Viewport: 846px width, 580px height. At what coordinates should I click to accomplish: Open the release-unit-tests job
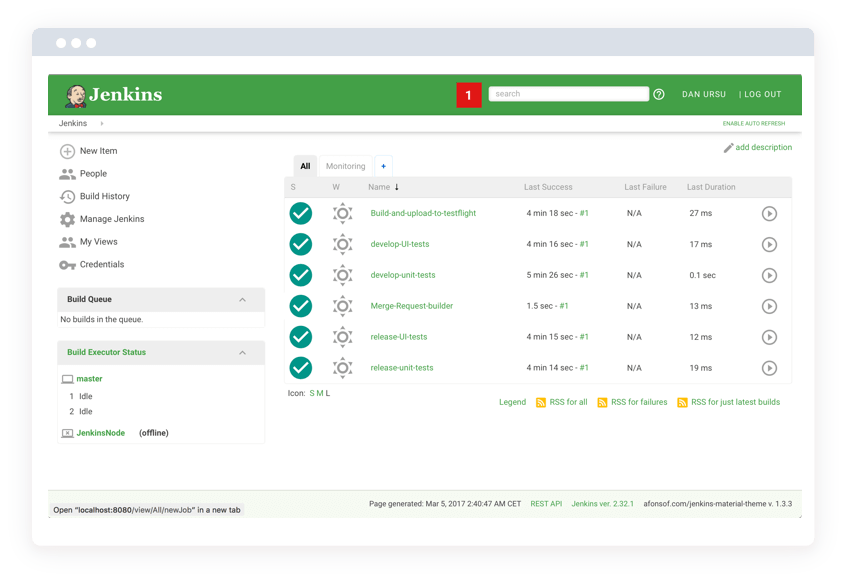[401, 368]
